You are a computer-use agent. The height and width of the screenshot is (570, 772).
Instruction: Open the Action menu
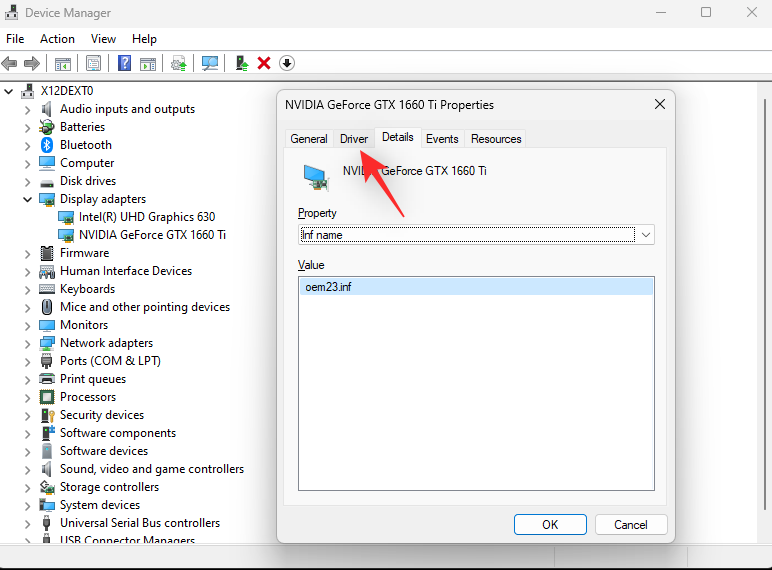pyautogui.click(x=57, y=39)
